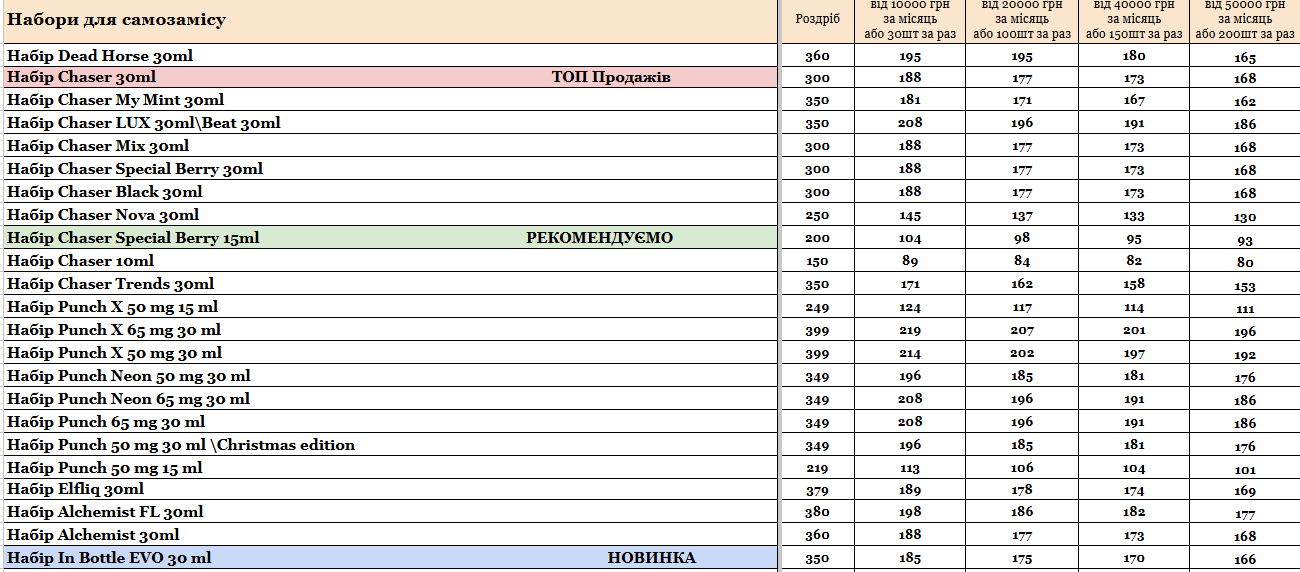Select value 169 in Elfliq row

(x=1245, y=491)
